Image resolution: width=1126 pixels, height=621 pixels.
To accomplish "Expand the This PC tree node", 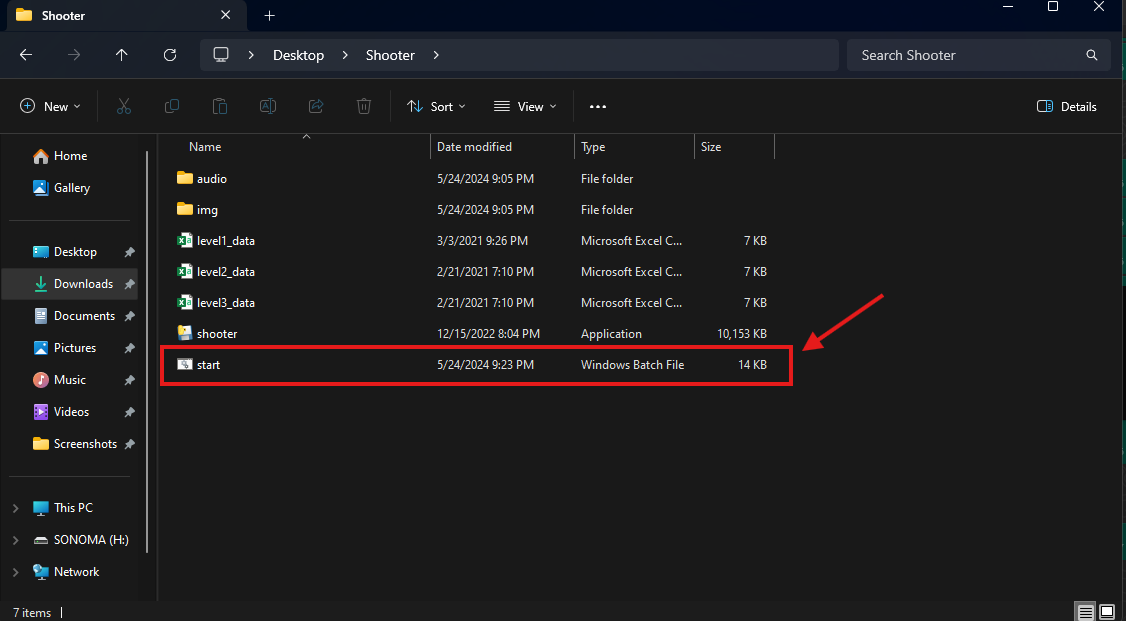I will tap(15, 508).
